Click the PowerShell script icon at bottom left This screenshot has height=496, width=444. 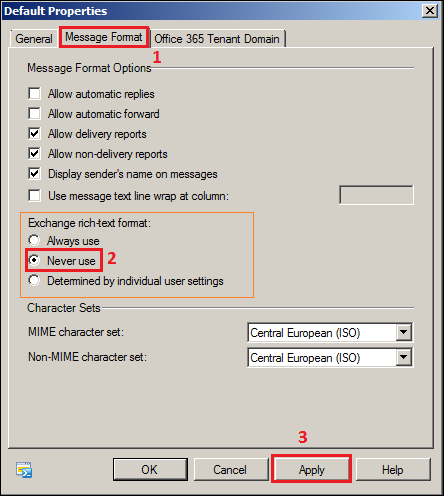tap(24, 470)
